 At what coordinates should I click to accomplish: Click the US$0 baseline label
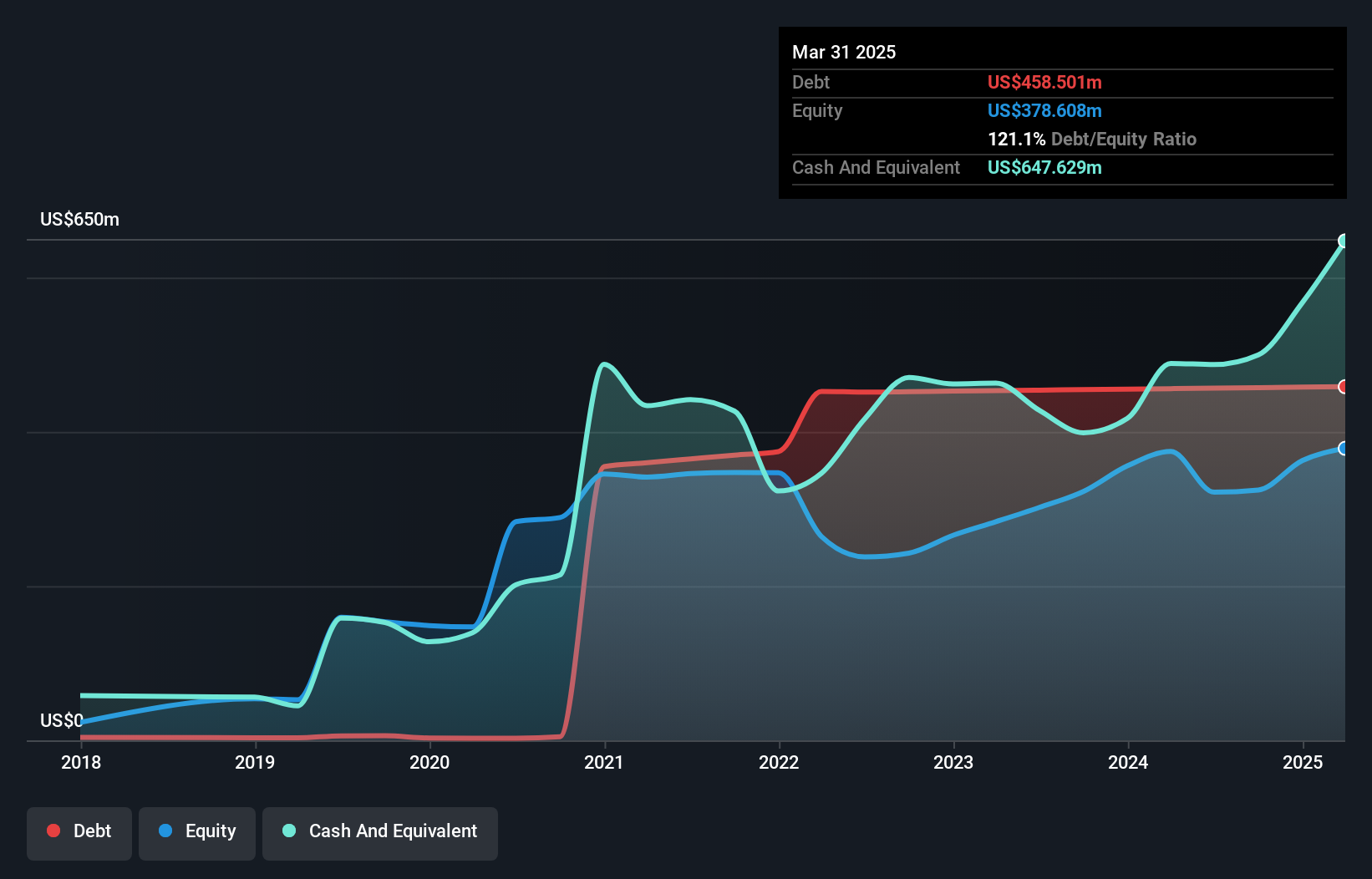(60, 720)
